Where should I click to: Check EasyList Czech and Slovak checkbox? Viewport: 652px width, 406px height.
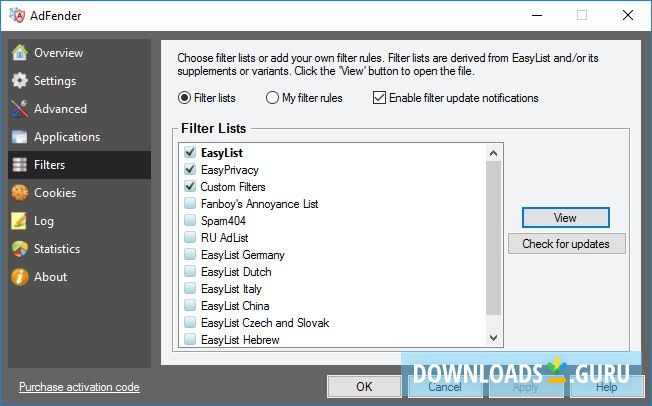pyautogui.click(x=190, y=322)
